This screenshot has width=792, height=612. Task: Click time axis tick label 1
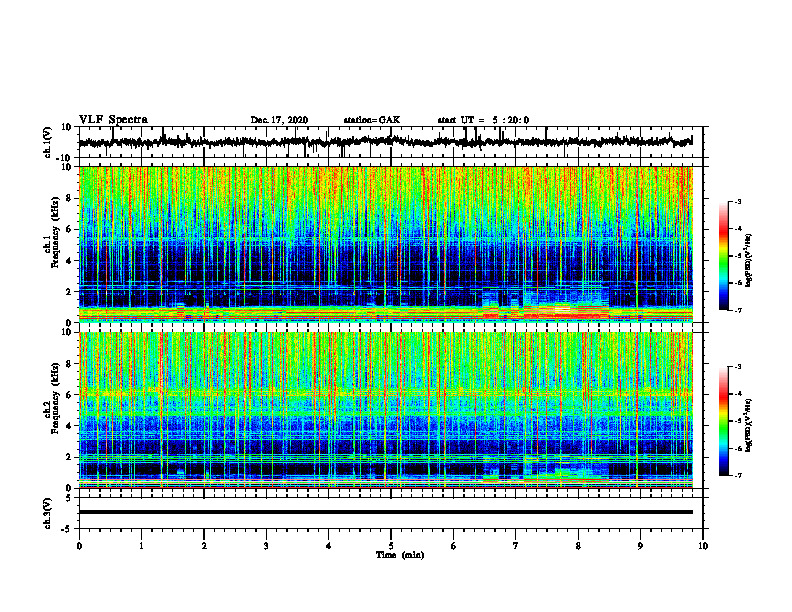click(141, 546)
